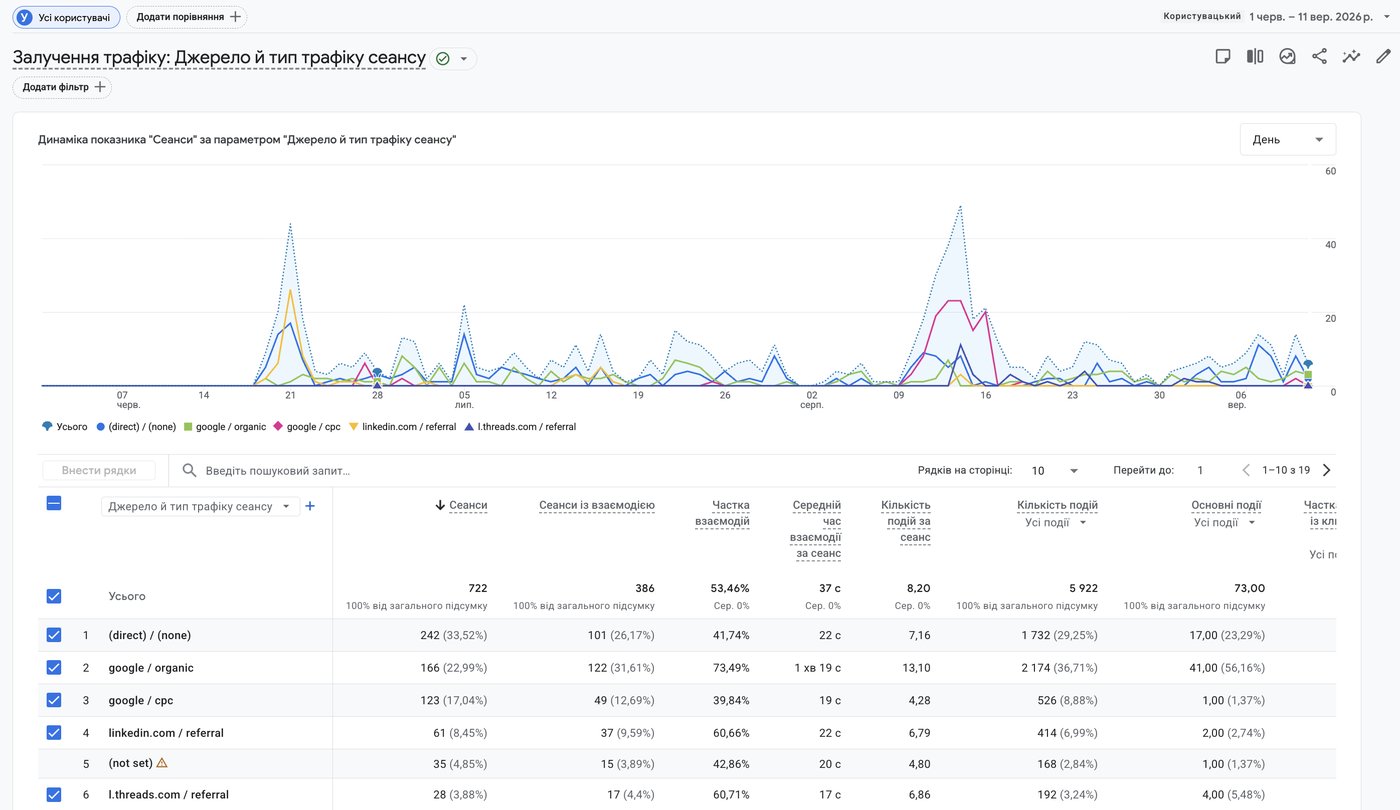Toggle google / organic legend green square

click(x=188, y=426)
